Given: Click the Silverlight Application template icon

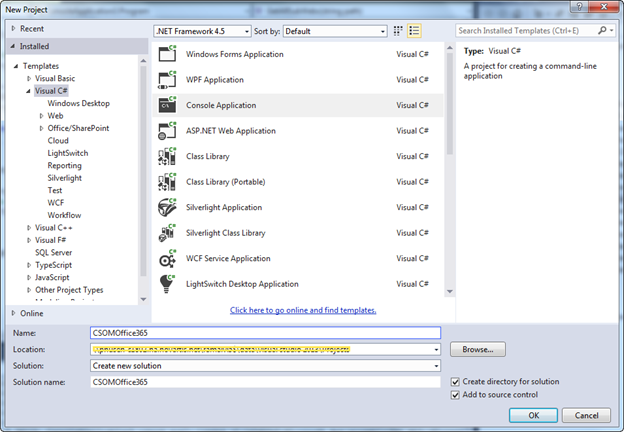Looking at the screenshot, I should pyautogui.click(x=167, y=207).
